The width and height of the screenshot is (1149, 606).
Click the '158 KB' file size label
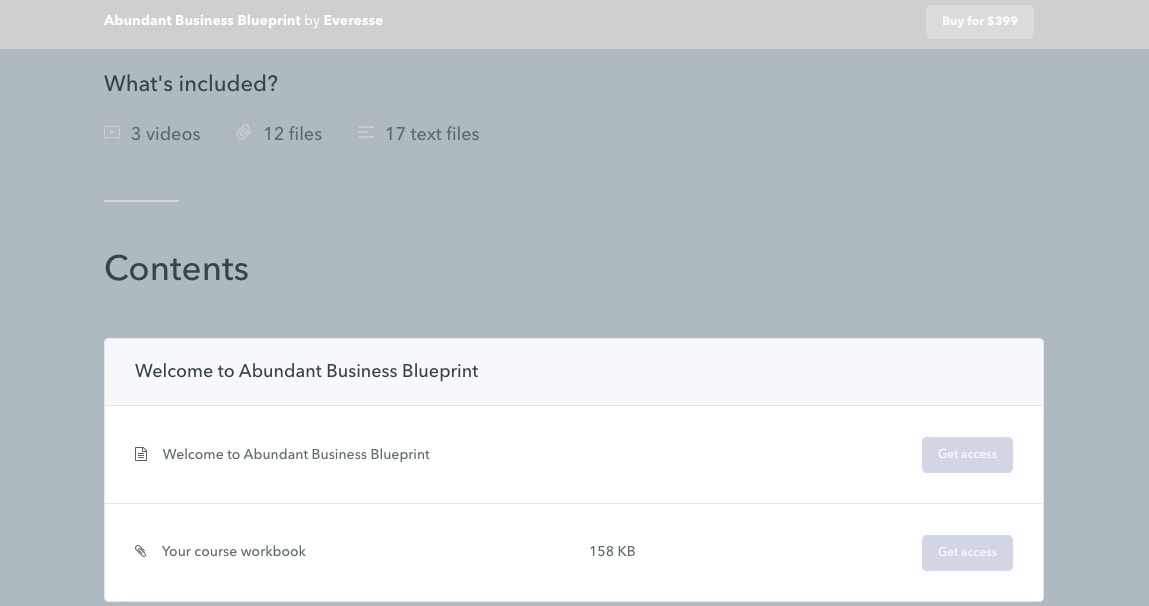pyautogui.click(x=611, y=551)
